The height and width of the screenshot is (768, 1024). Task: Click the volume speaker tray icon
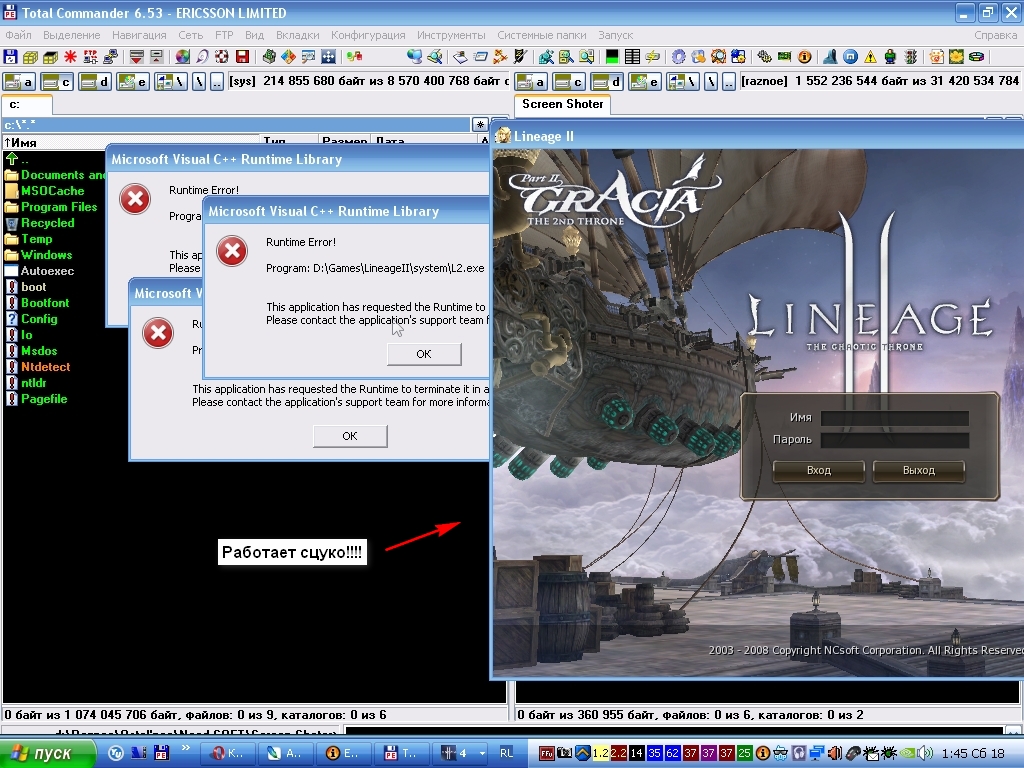pos(925,753)
